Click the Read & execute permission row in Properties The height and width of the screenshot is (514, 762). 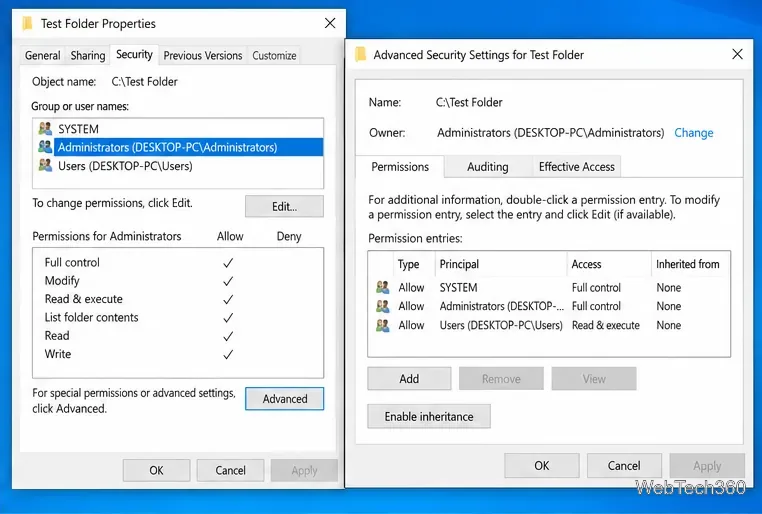point(178,299)
